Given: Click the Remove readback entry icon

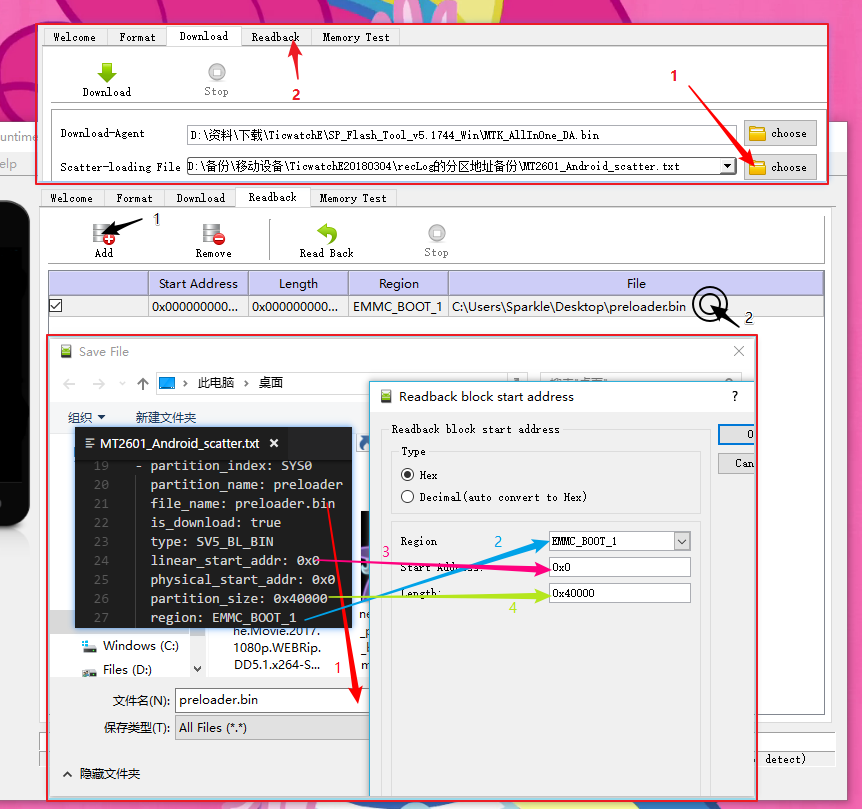Looking at the screenshot, I should (x=213, y=234).
